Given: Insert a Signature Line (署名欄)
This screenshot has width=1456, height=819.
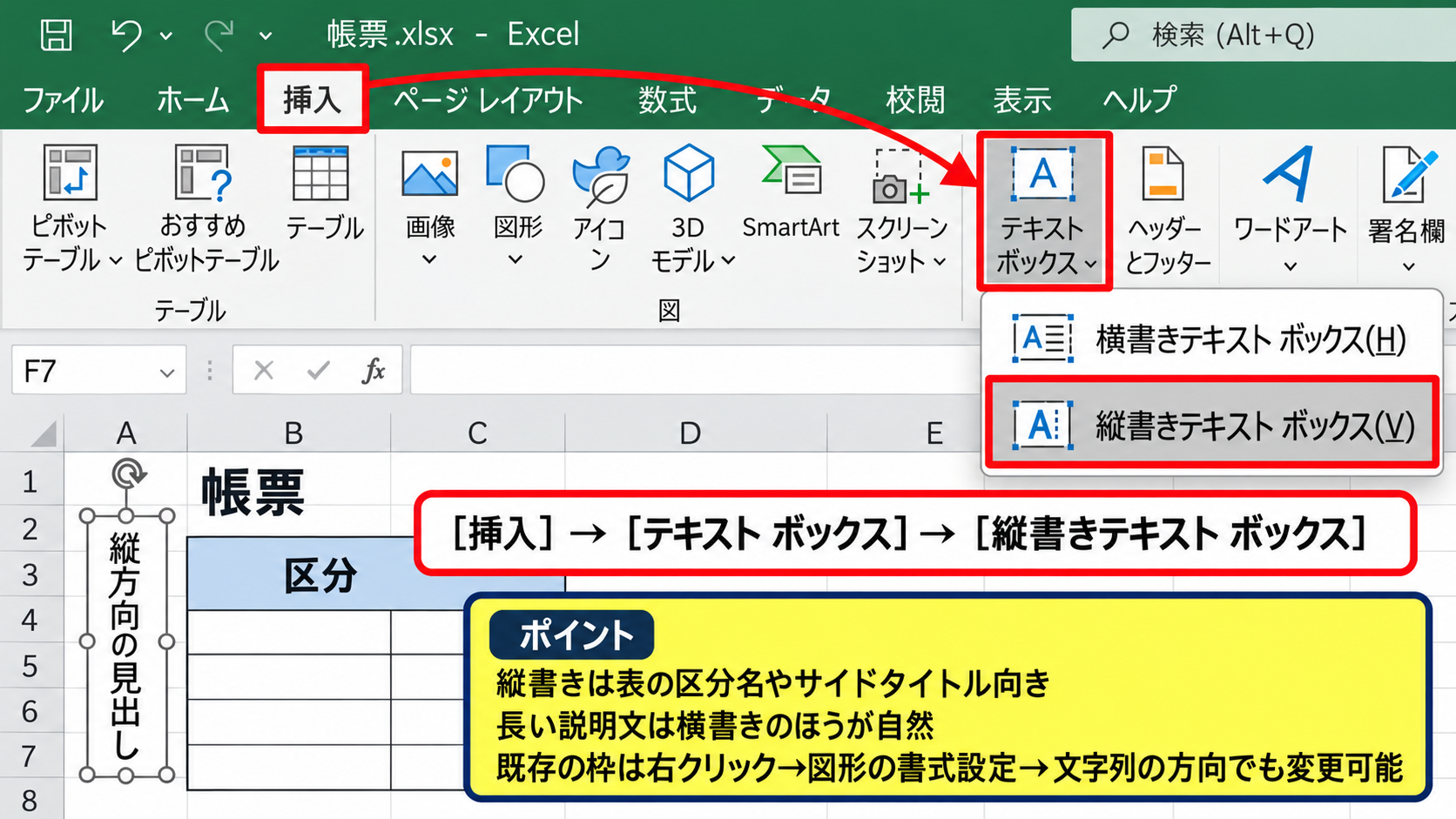Looking at the screenshot, I should 1407,209.
